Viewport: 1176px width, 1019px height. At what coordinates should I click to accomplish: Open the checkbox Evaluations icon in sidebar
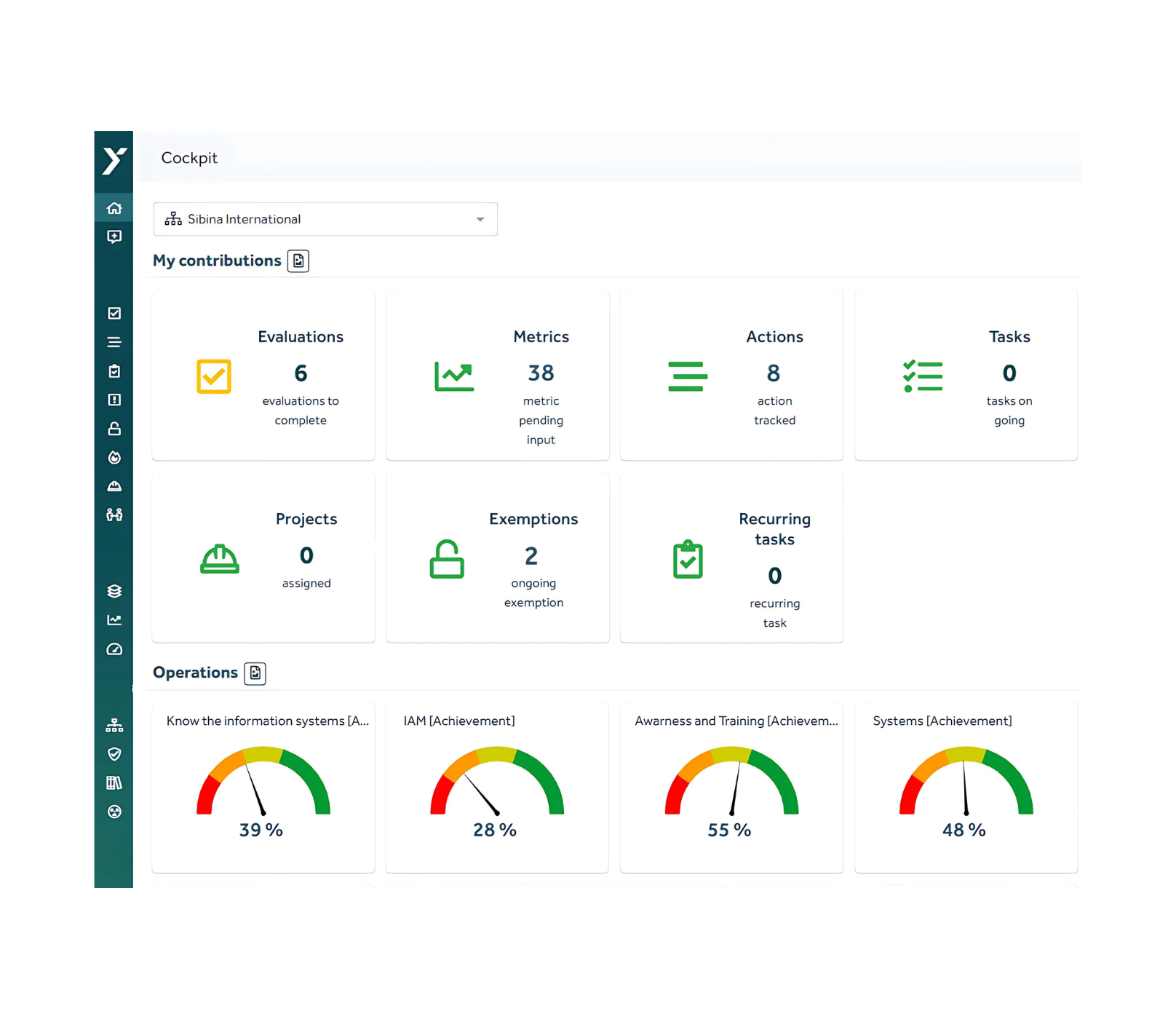[114, 313]
